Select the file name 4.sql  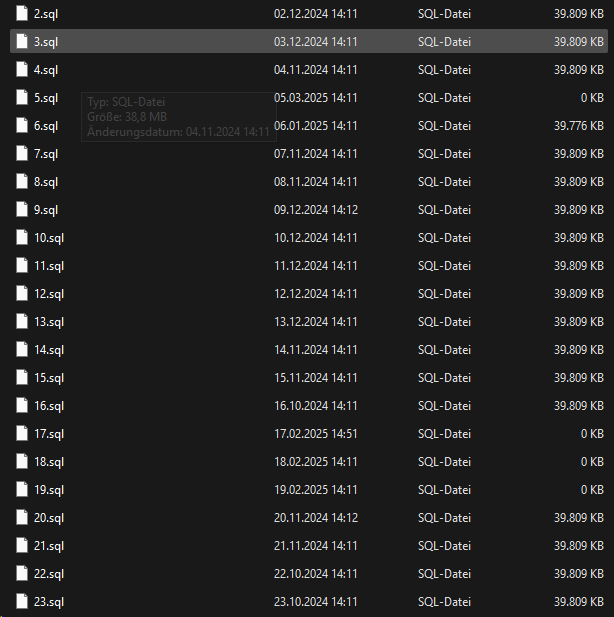point(46,70)
